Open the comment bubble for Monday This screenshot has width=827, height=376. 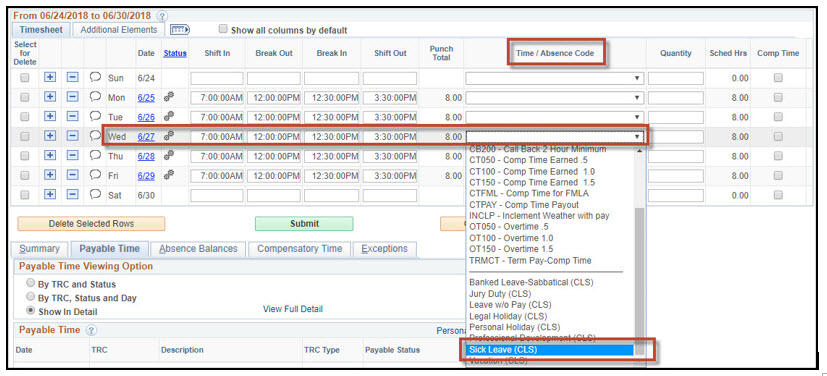click(x=95, y=97)
